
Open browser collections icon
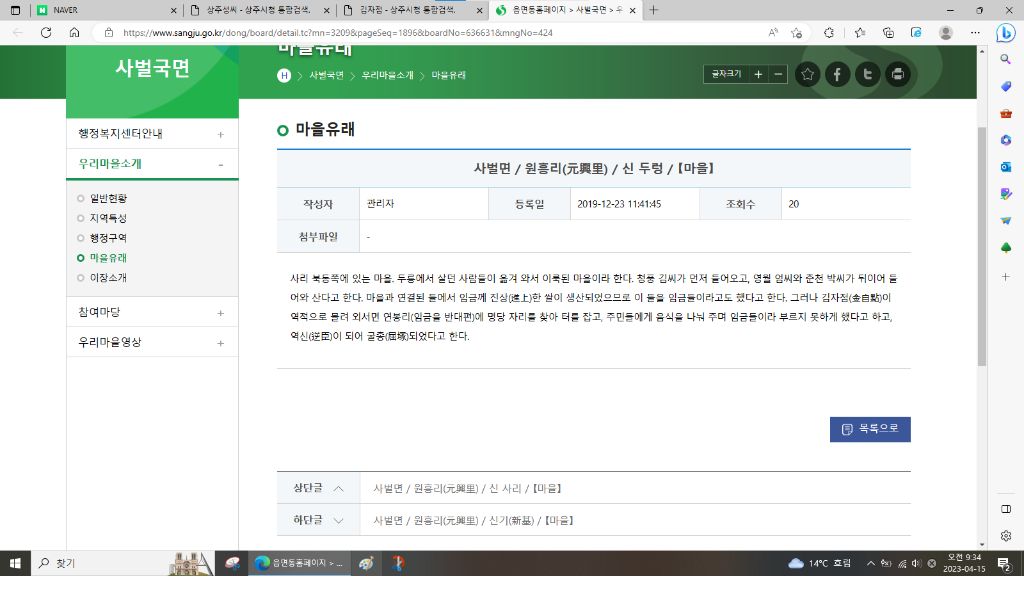pos(888,33)
